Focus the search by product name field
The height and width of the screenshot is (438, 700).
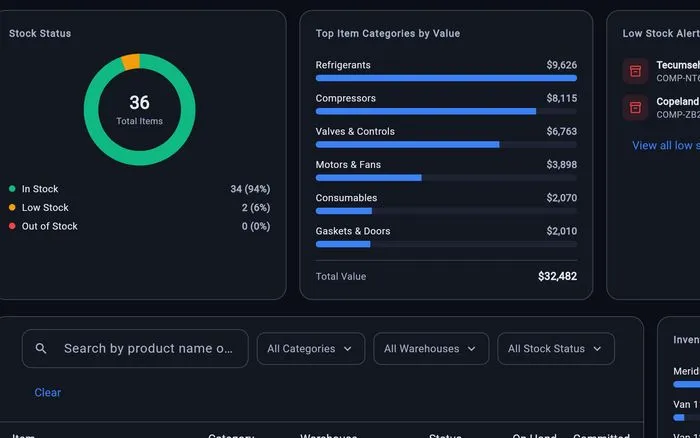tap(135, 349)
